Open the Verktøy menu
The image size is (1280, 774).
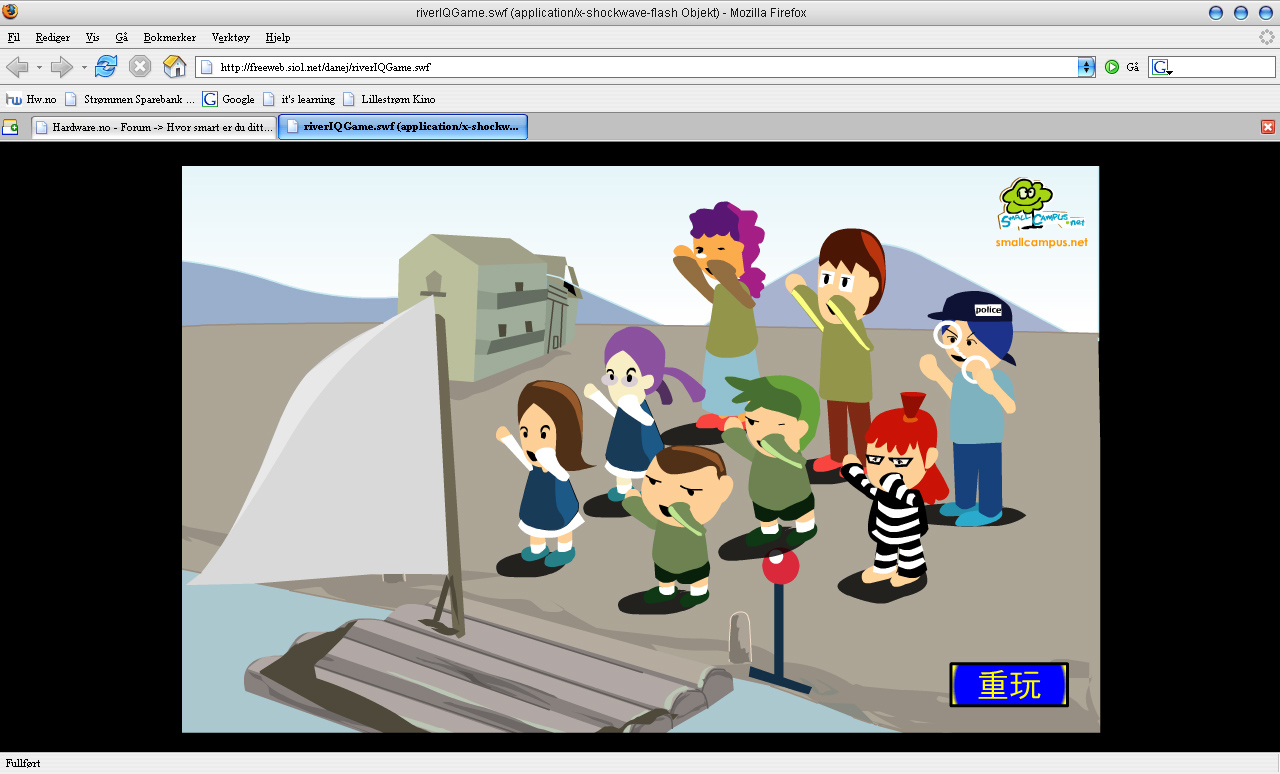(x=231, y=37)
